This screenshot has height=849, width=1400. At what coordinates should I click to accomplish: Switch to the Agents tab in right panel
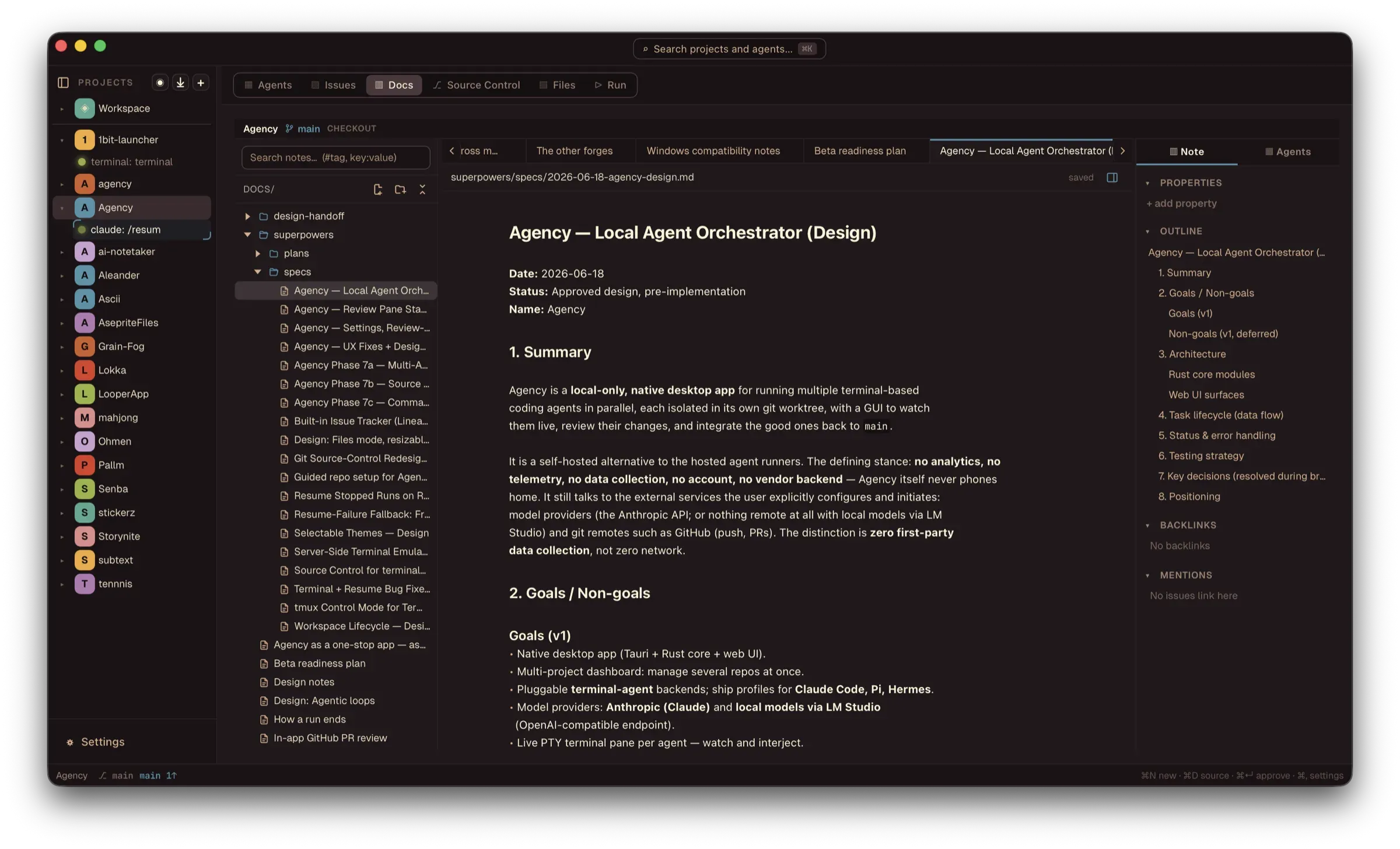(1287, 152)
